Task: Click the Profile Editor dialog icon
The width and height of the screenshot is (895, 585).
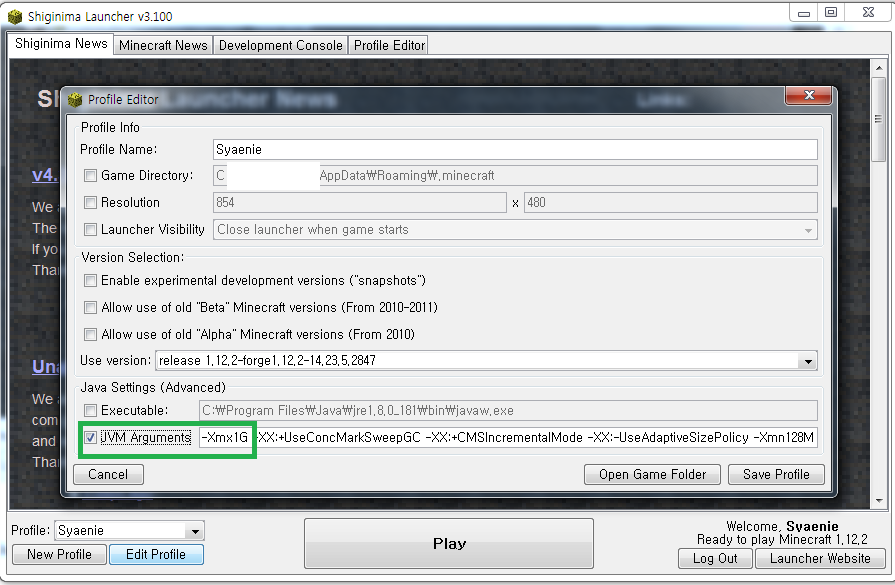Action: [x=75, y=100]
